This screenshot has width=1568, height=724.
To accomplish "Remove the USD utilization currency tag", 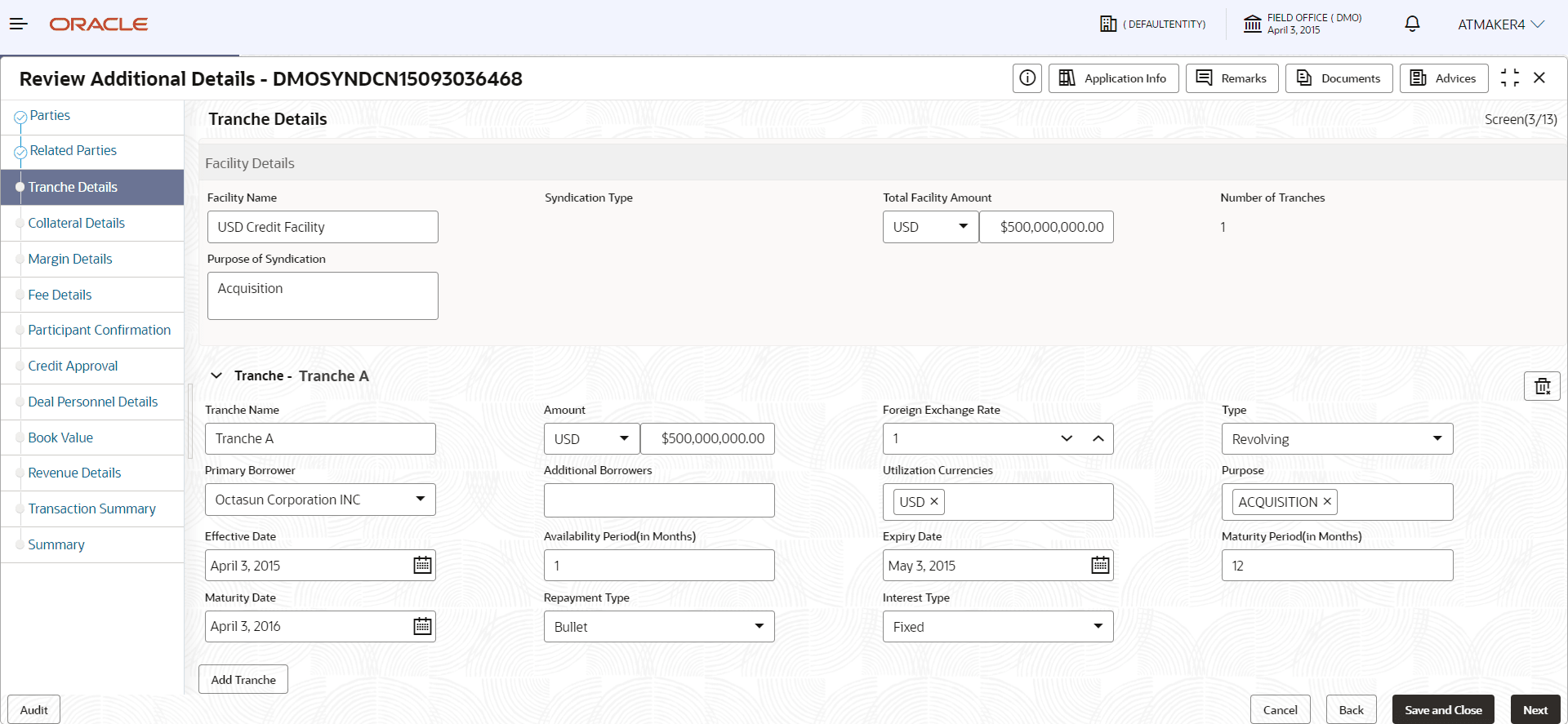I will (x=934, y=502).
